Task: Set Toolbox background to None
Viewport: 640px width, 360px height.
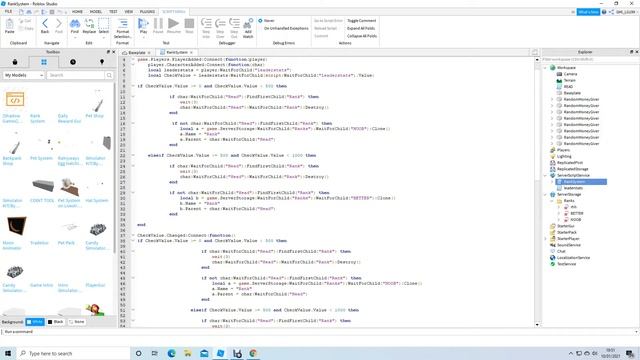Action: pos(76,322)
